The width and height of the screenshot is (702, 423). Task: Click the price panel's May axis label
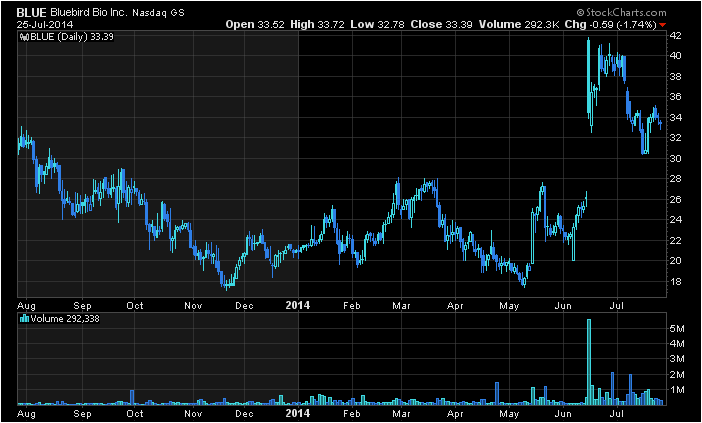pos(509,306)
